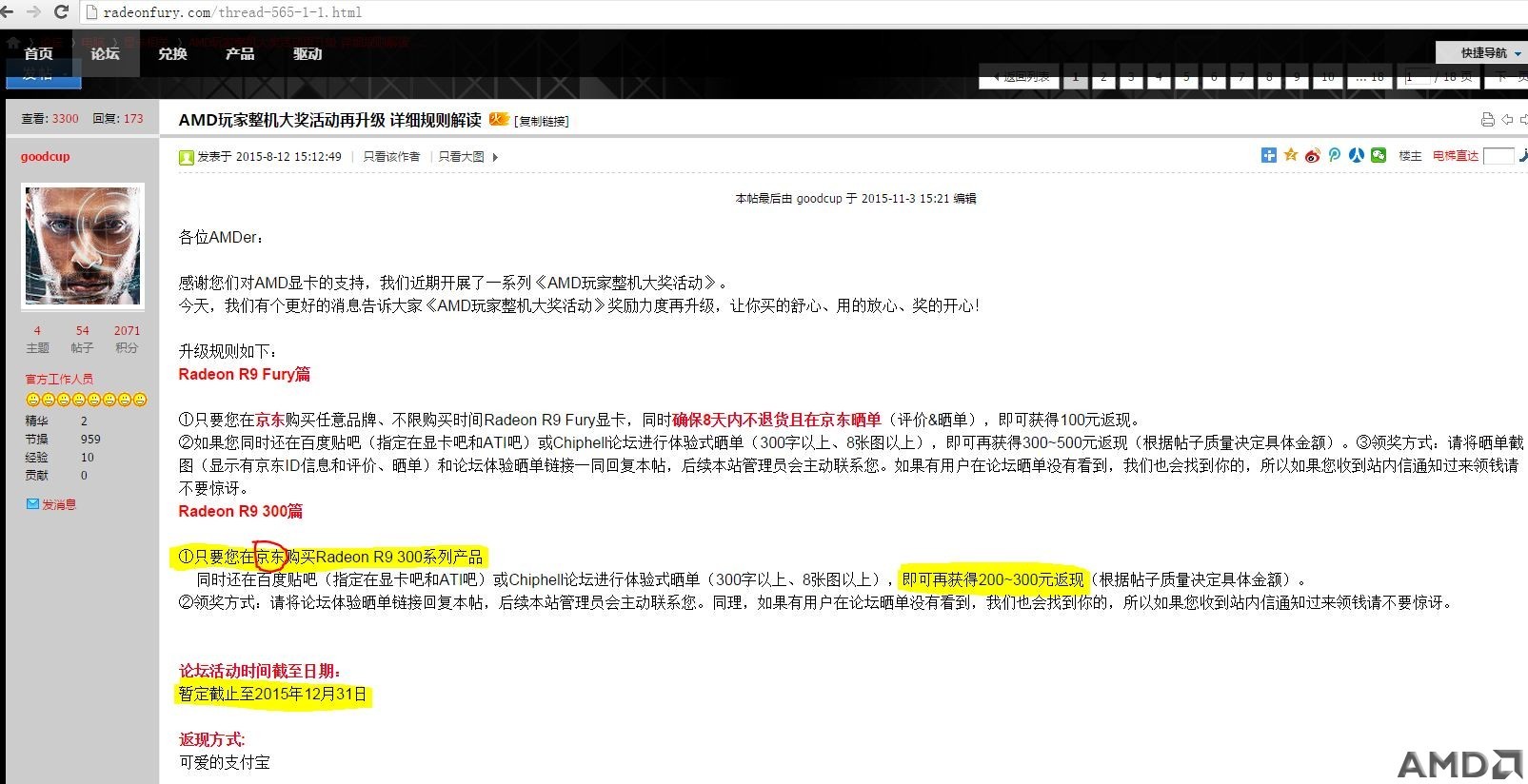Screen dimensions: 1528x784
Task: Click the 暂定截止至2015年12月31日 text
Action: [273, 695]
